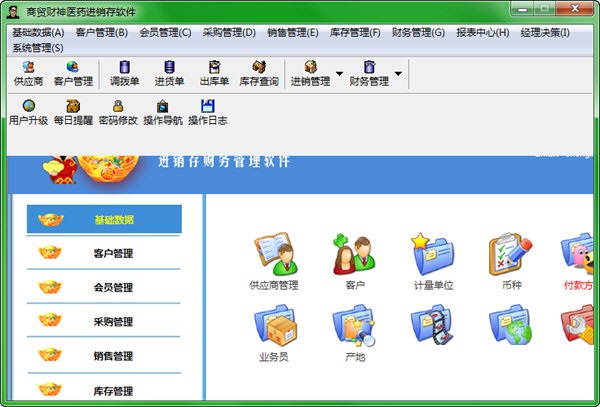Select 销售管理 in the left sidebar
The image size is (600, 407).
pos(104,355)
